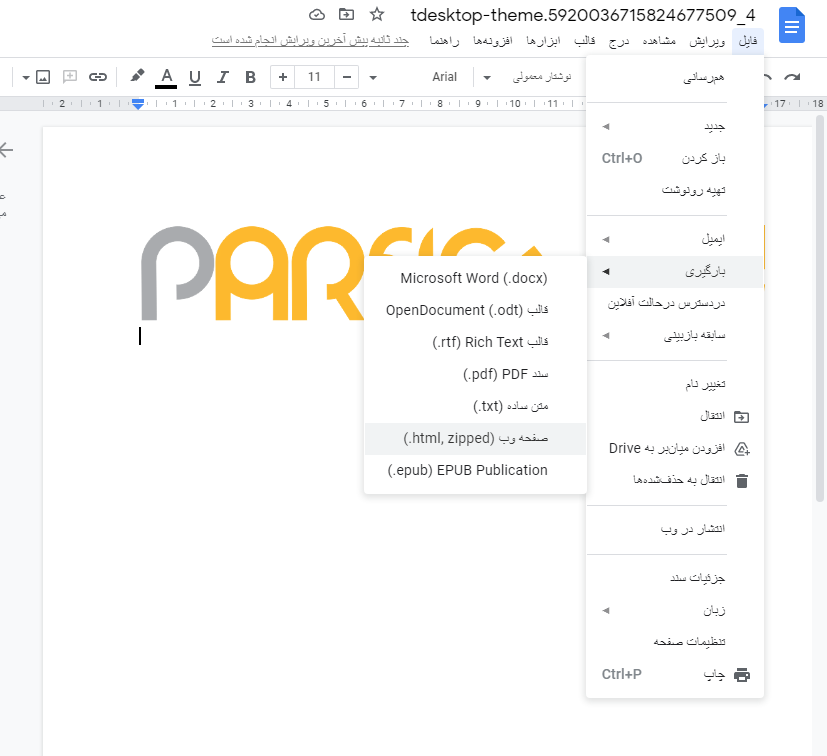Star this document
Screen dimensions: 827x756
pos(377,14)
